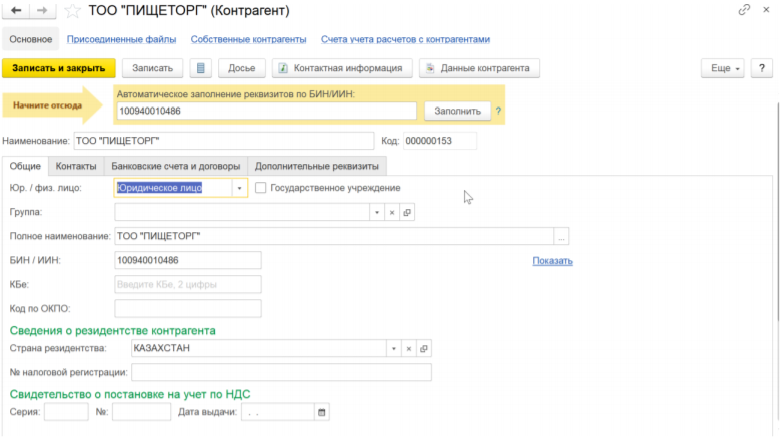Go back with the left arrow button

16,10
